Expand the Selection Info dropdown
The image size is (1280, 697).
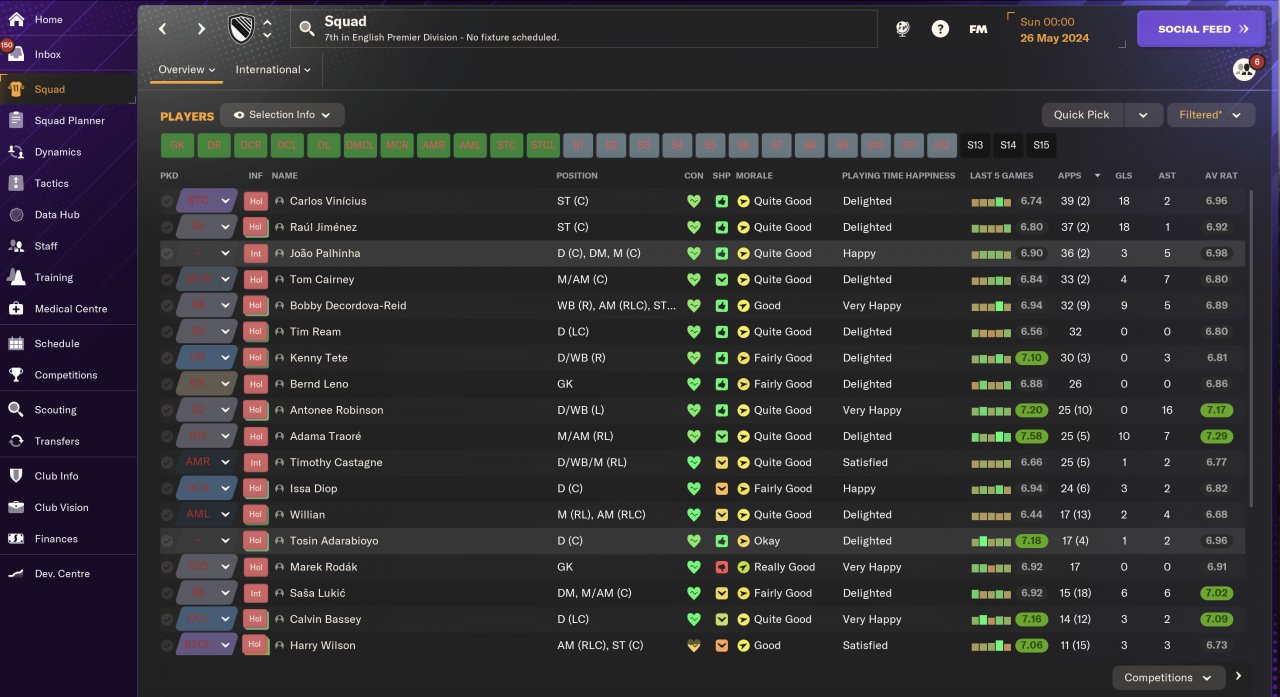282,115
